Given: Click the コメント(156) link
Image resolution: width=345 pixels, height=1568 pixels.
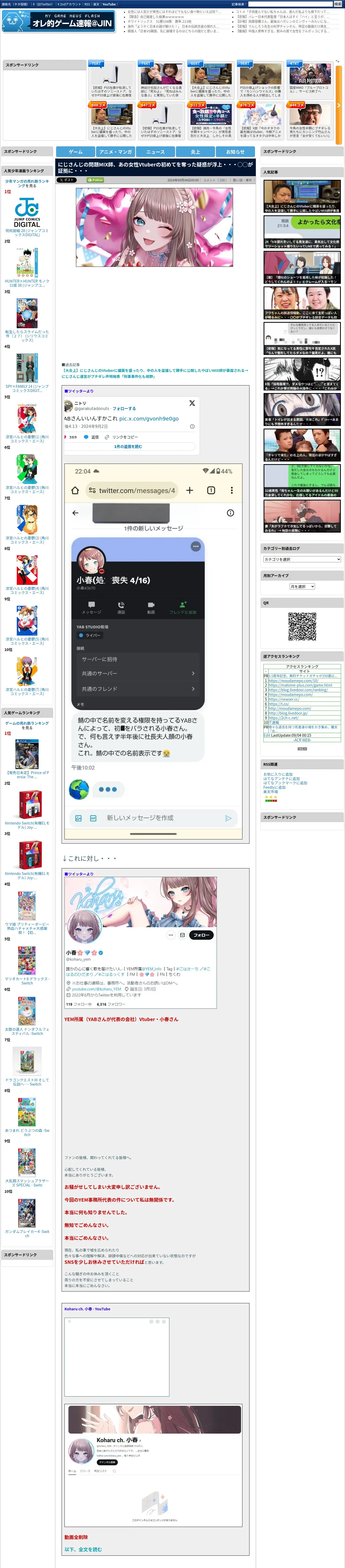Looking at the screenshot, I should click(x=215, y=180).
